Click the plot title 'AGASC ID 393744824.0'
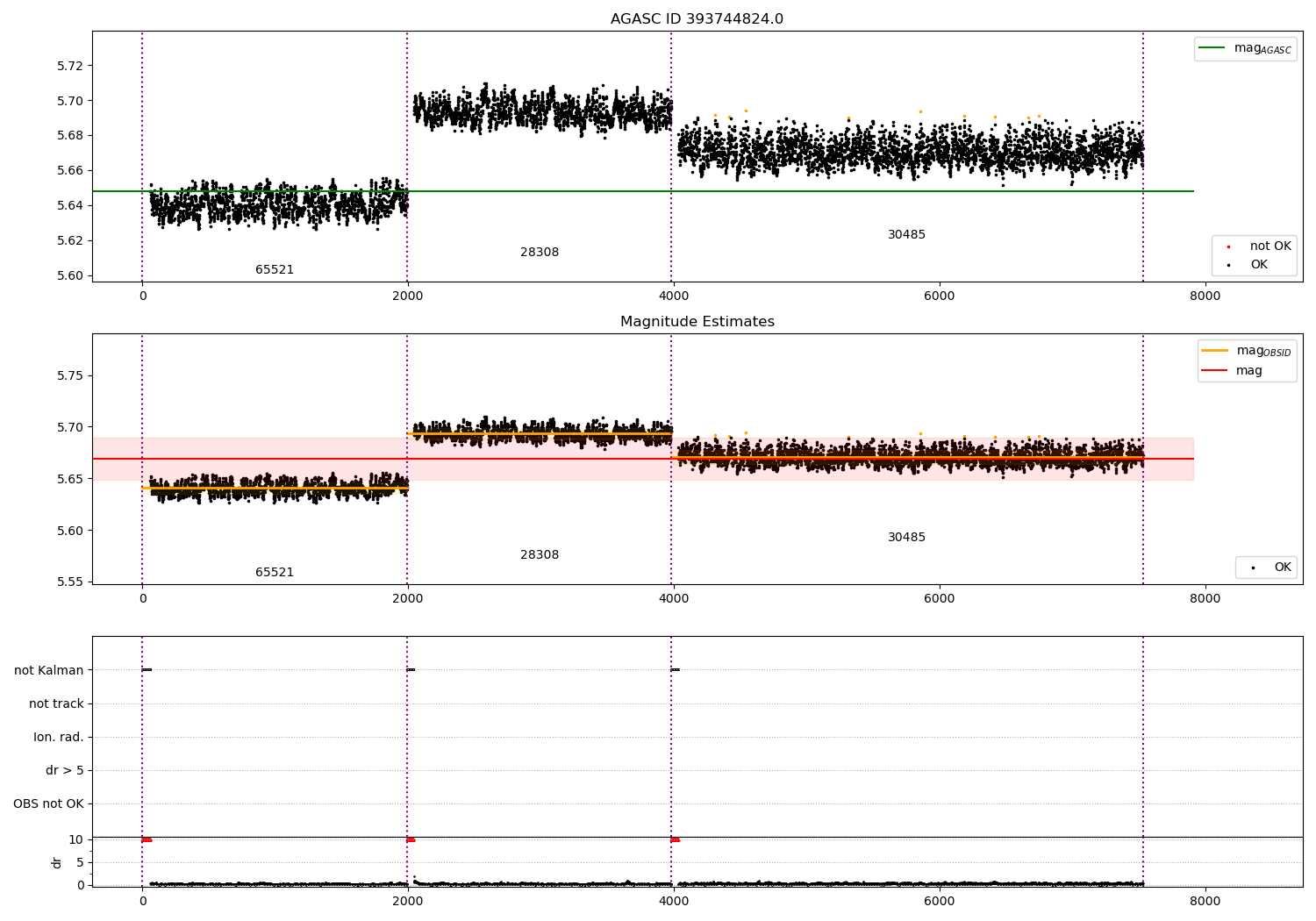This screenshot has width=1316, height=921. click(697, 19)
